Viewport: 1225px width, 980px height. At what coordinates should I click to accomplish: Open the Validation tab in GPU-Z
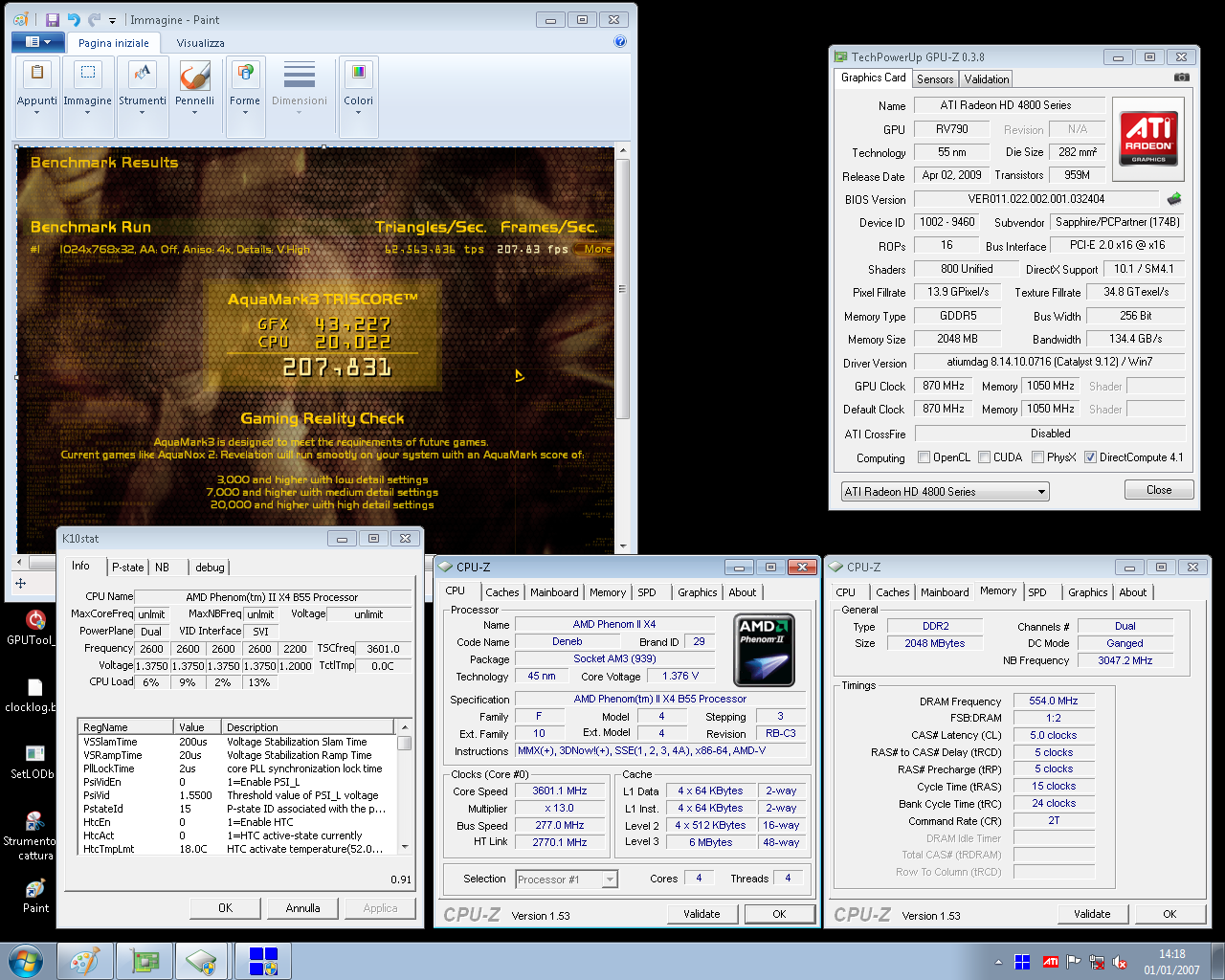click(986, 79)
